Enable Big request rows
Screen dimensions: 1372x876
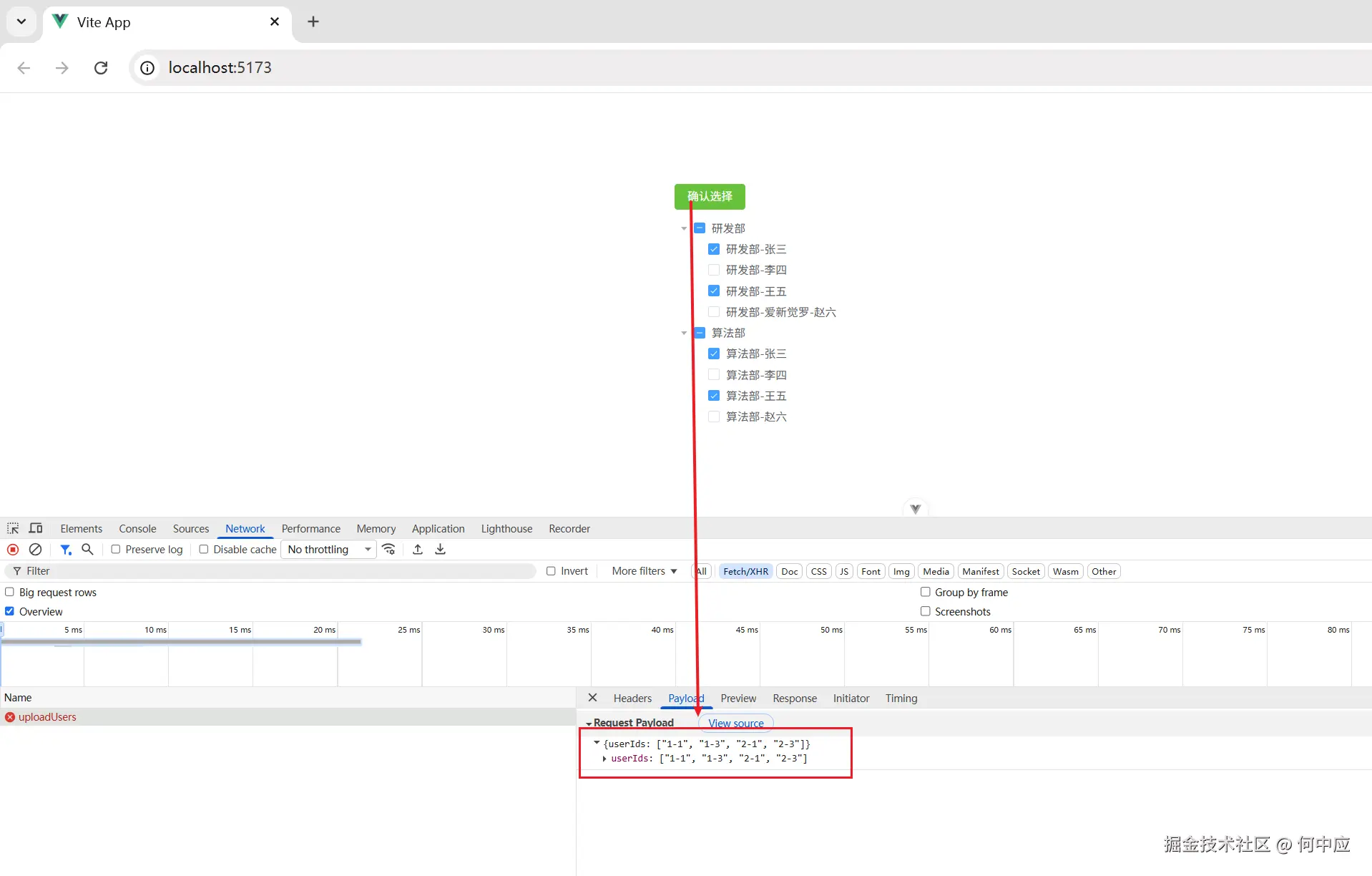pyautogui.click(x=10, y=592)
